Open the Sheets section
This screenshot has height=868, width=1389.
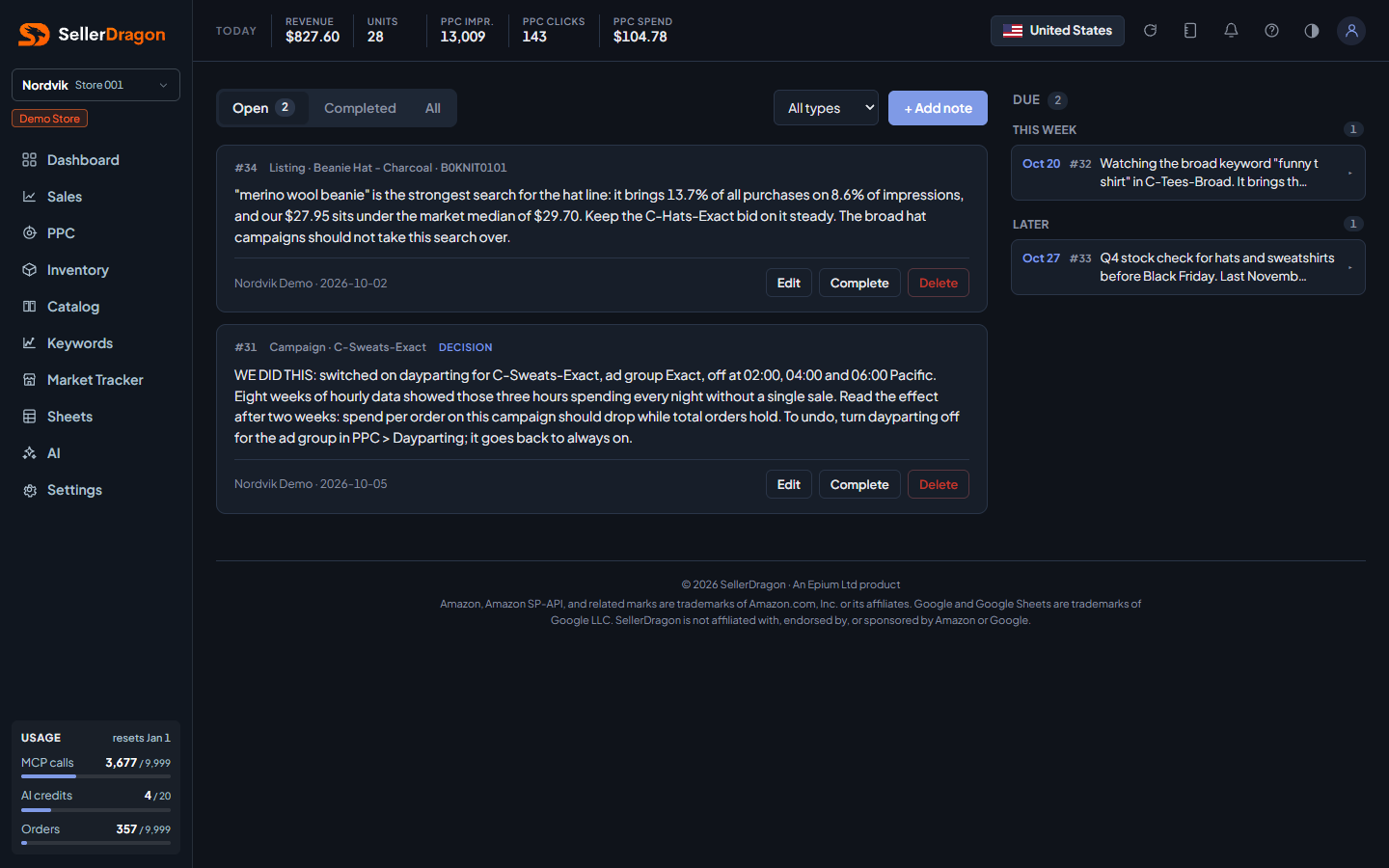click(x=95, y=417)
